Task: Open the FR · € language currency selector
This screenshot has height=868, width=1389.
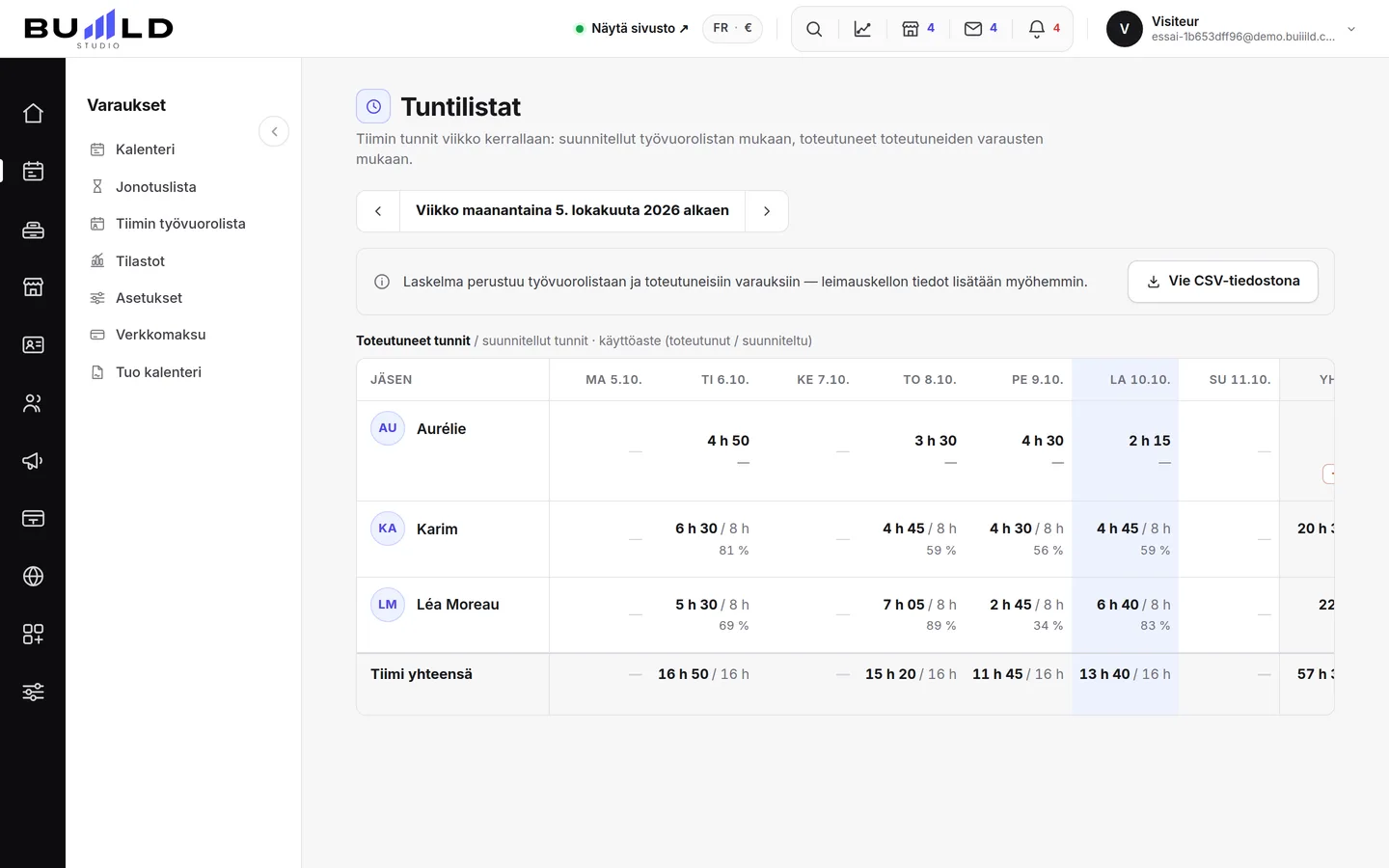Action: coord(732,28)
